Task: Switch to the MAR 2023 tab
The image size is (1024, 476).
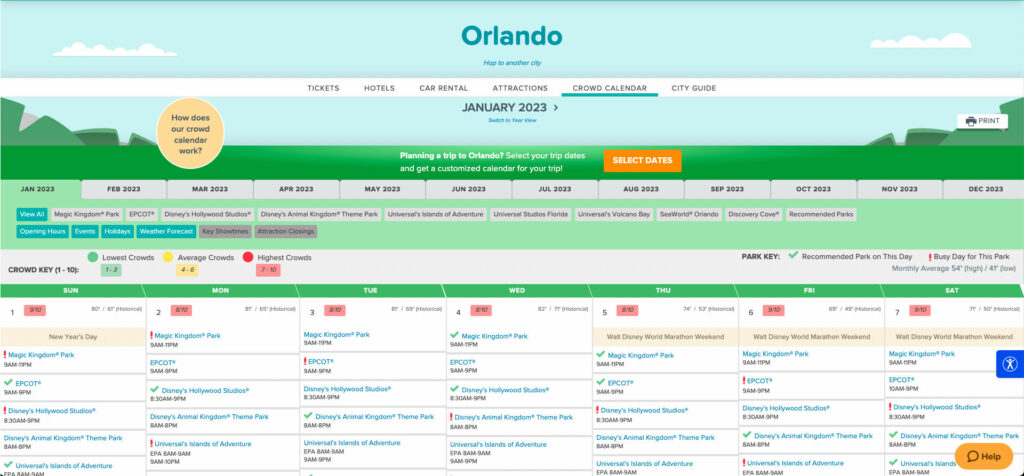Action: click(x=210, y=189)
